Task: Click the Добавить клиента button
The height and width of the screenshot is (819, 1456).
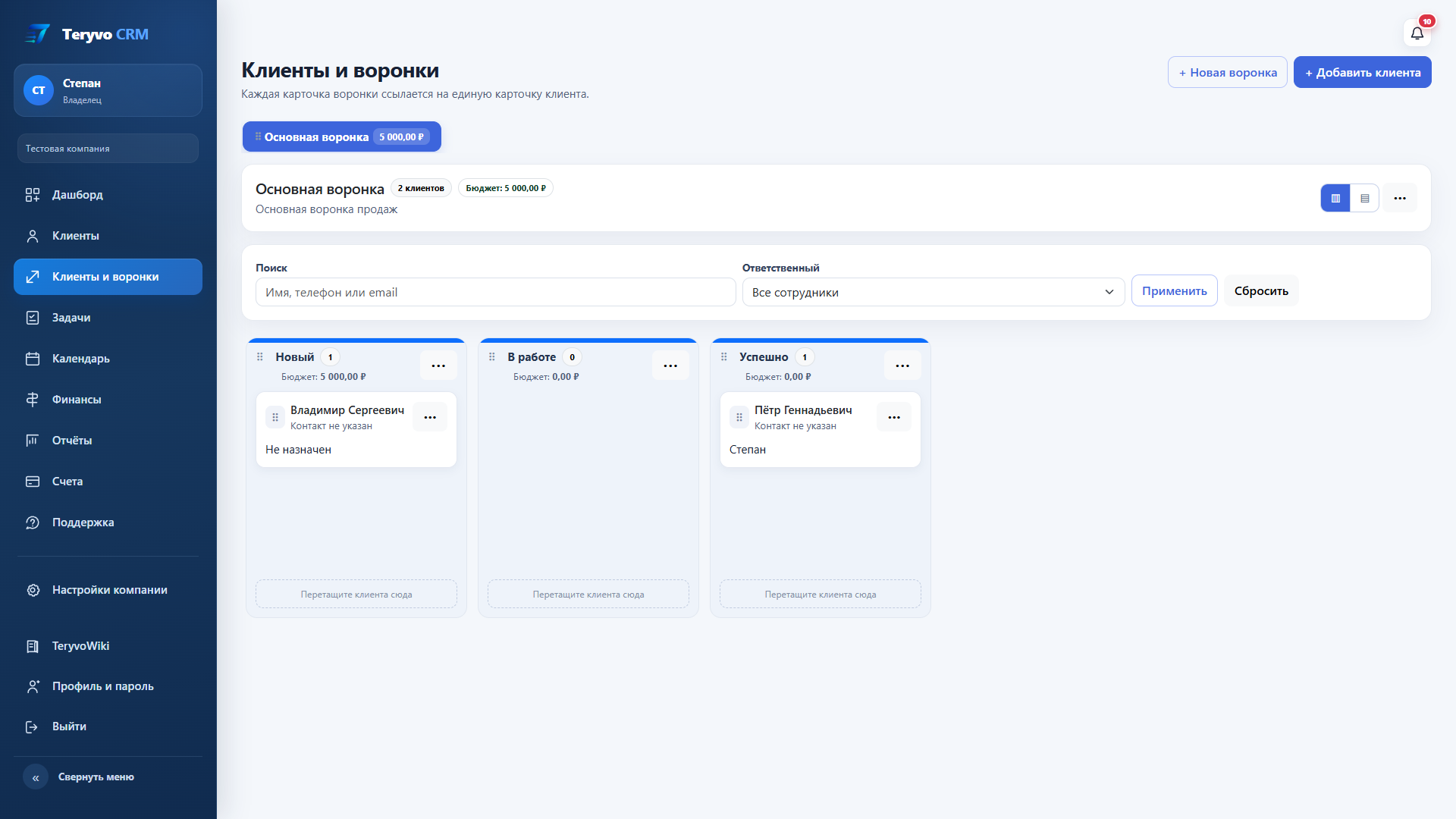Action: tap(1362, 72)
